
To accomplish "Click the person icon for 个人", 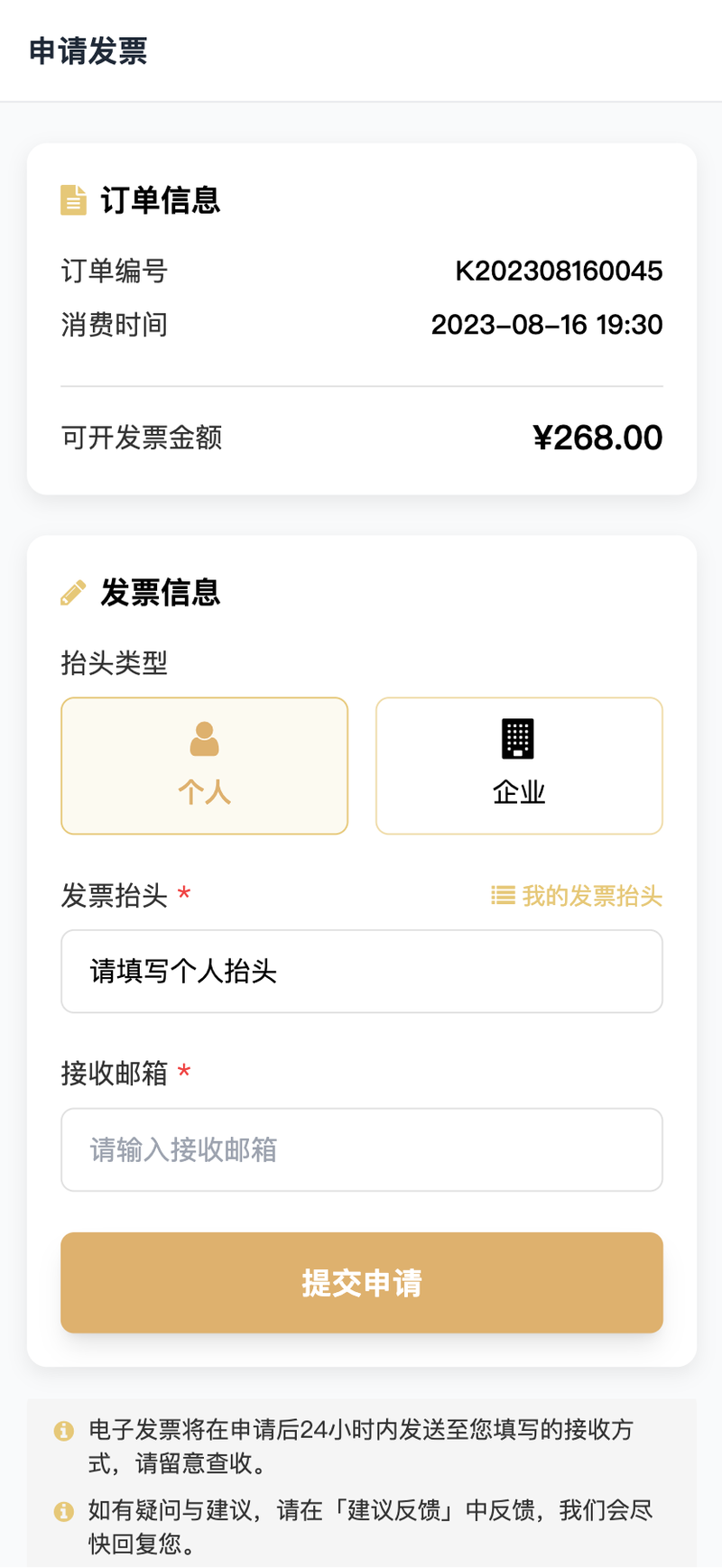I will pos(205,739).
